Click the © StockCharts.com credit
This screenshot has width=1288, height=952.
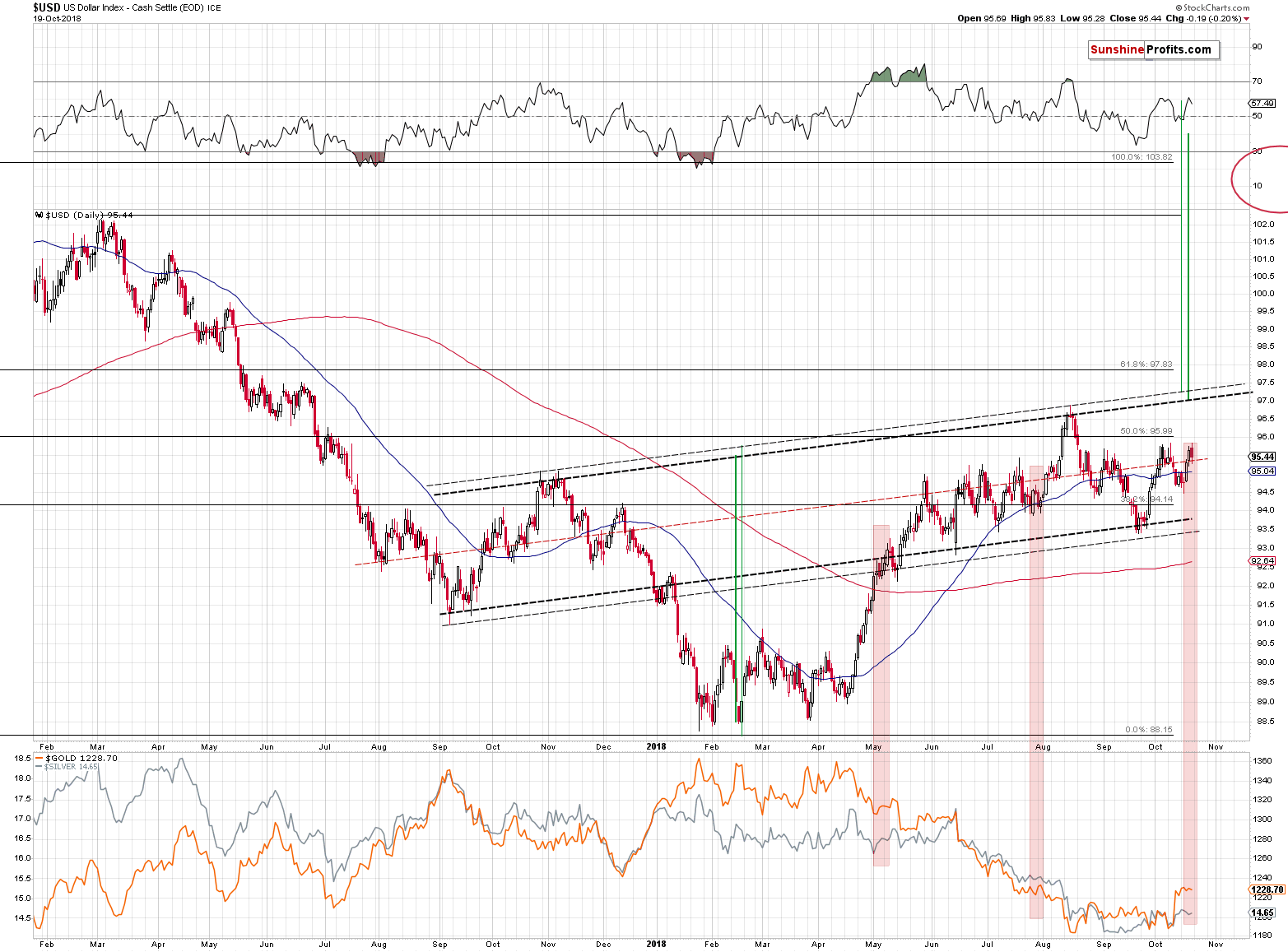[1212, 7]
